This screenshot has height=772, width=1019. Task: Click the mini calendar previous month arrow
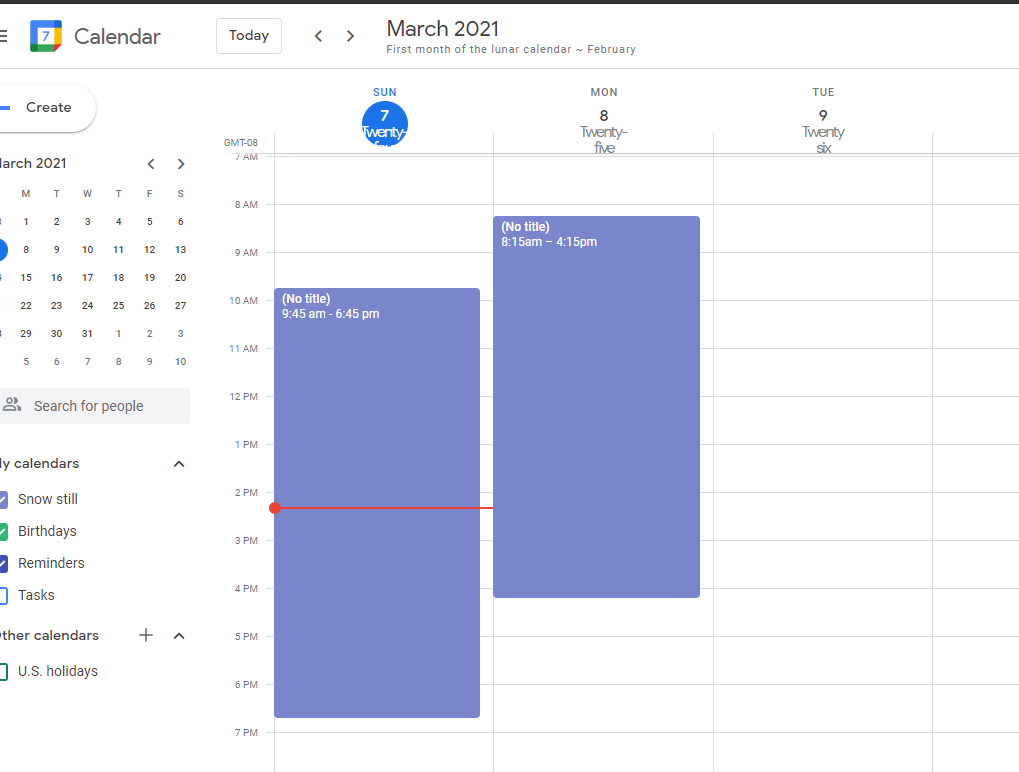[x=151, y=163]
